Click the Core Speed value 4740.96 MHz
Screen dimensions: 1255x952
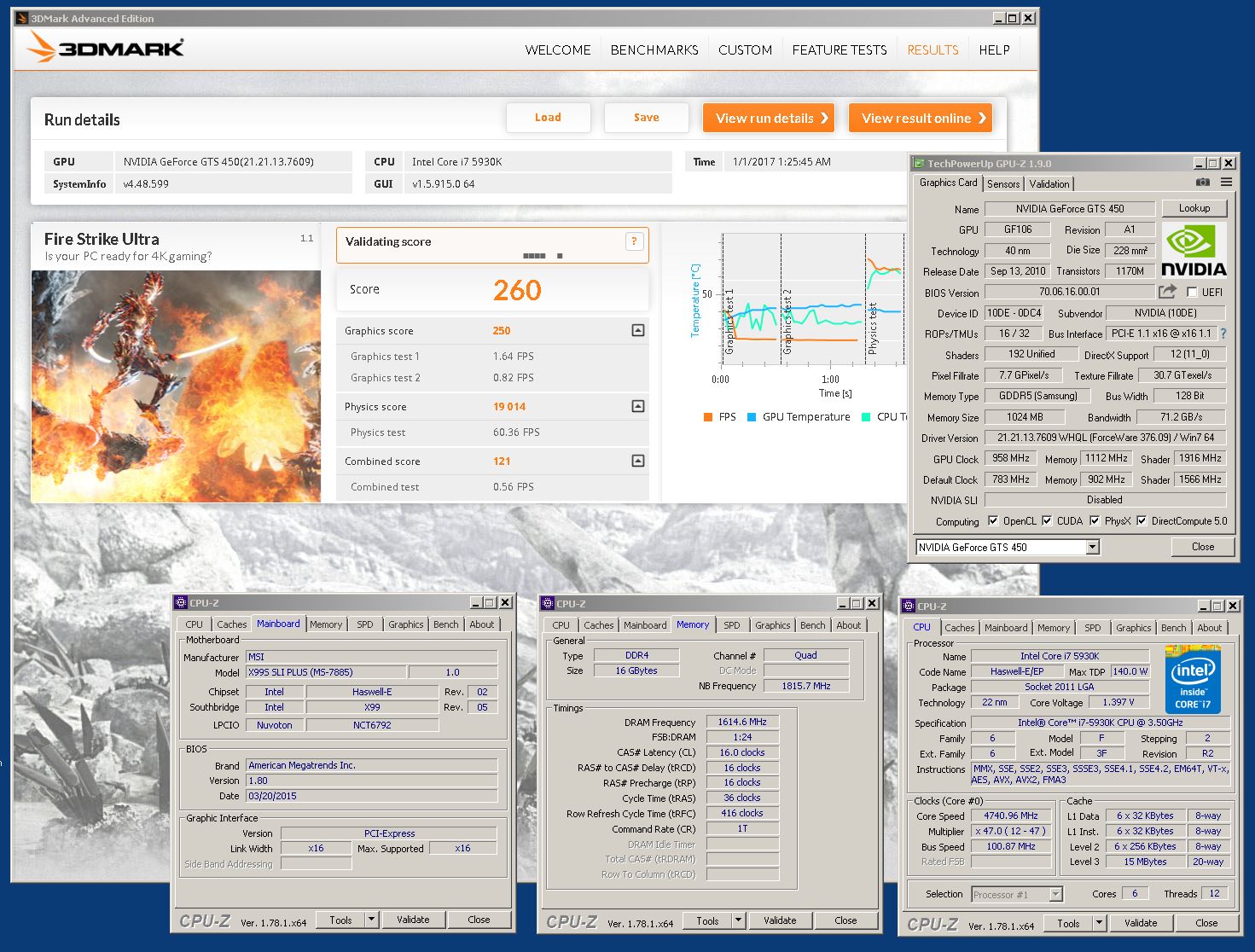click(1012, 816)
